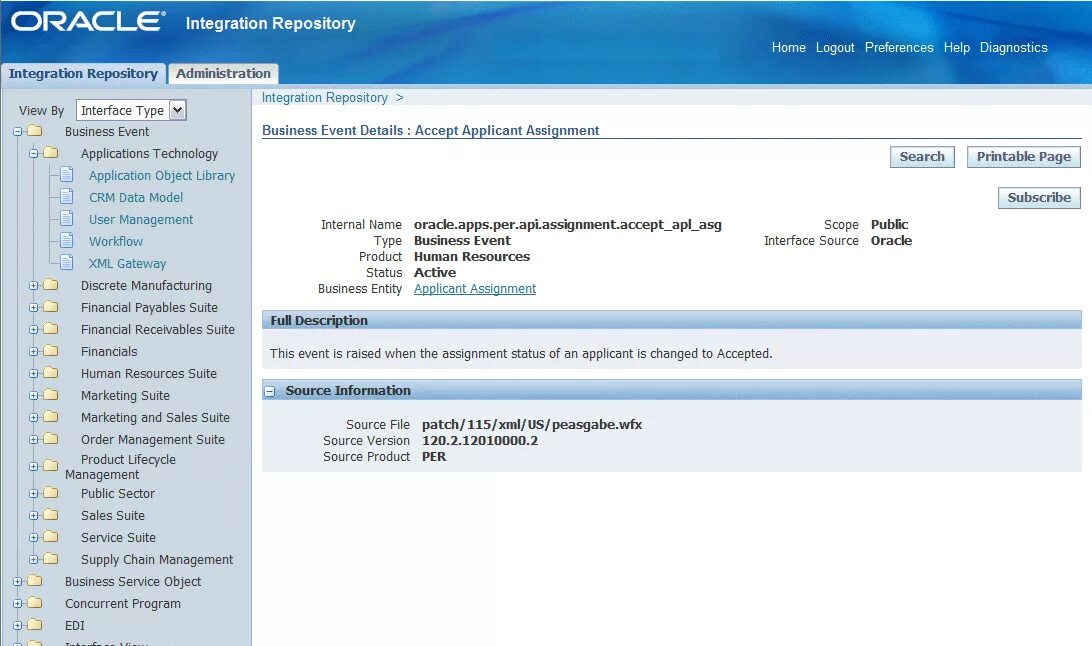Expand the Financial Payables Suite node
Screen dimensions: 1092x646
click(33, 307)
